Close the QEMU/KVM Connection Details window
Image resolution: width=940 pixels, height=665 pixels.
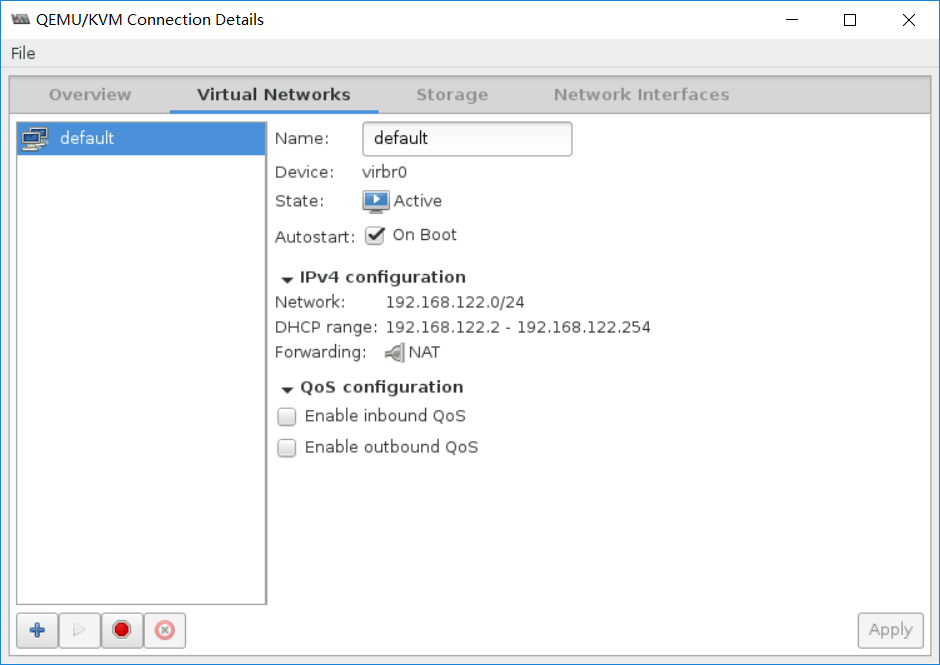[908, 20]
